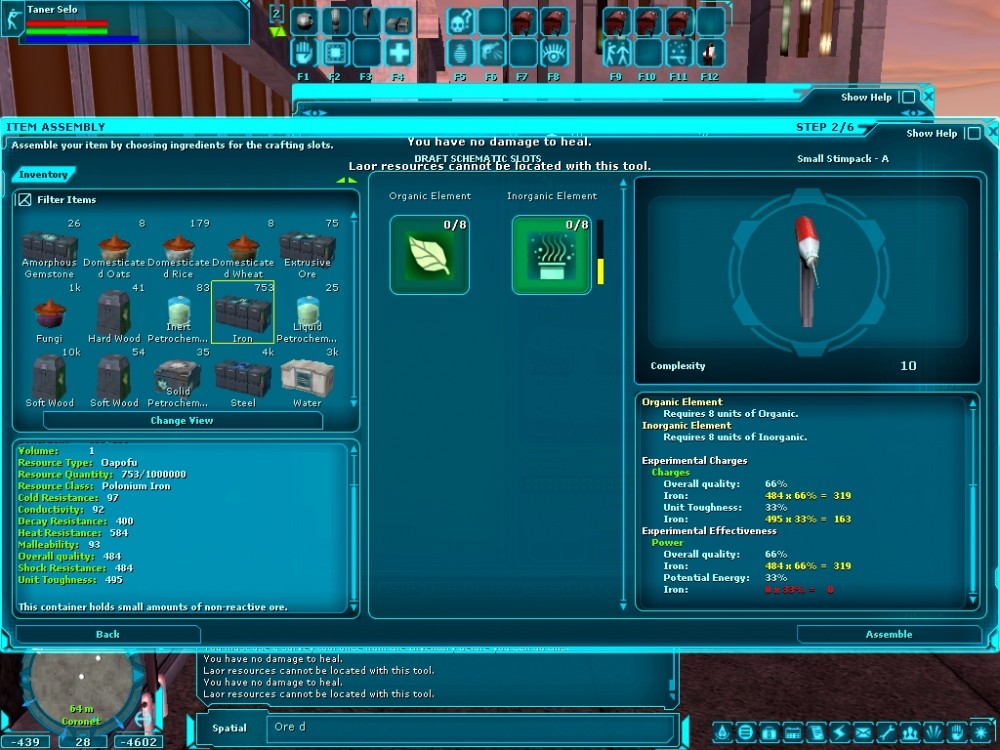The width and height of the screenshot is (1000, 750).
Task: Switch to the Inventory tab
Action: click(44, 175)
